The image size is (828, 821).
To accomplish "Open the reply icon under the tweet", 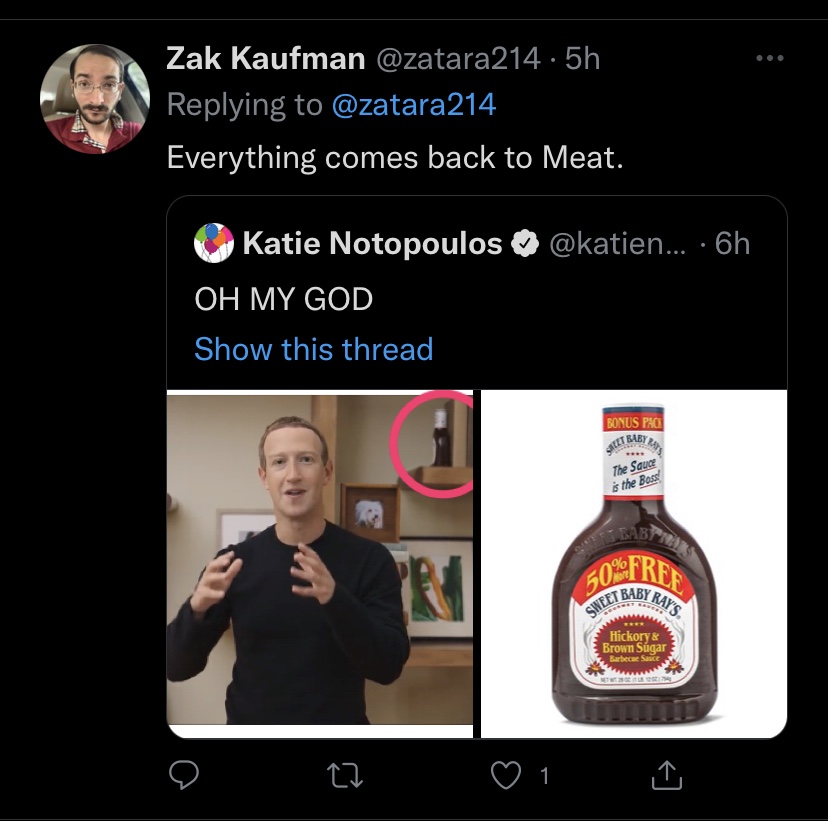I will (182, 774).
